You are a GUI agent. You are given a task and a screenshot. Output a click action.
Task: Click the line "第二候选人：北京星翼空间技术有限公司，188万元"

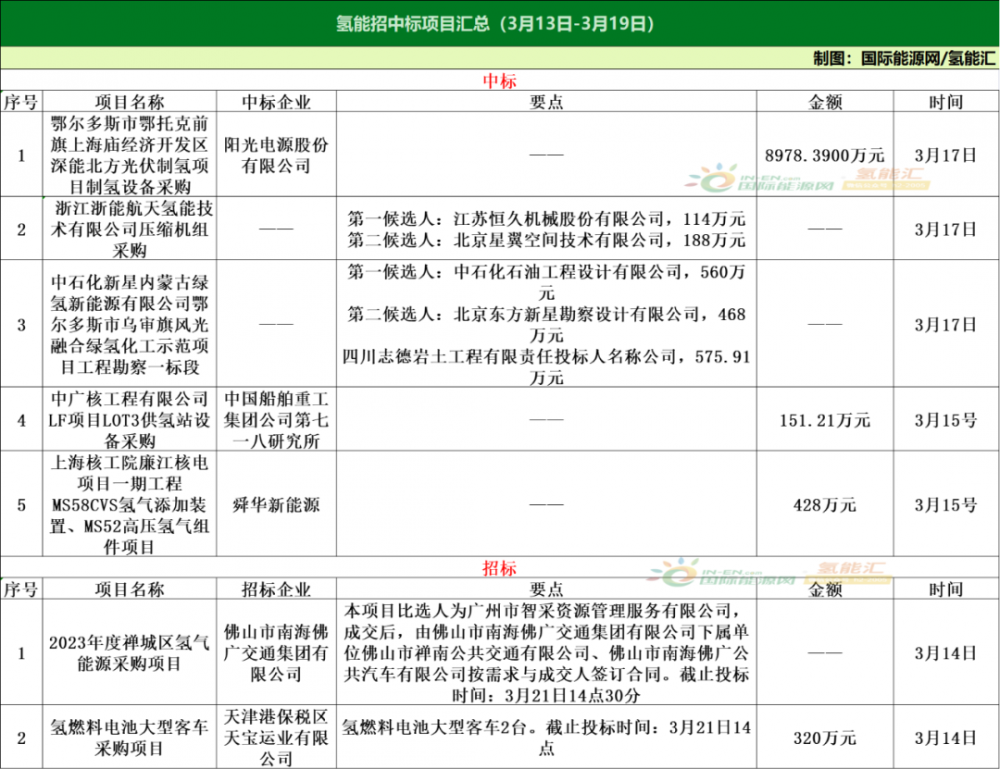547,240
